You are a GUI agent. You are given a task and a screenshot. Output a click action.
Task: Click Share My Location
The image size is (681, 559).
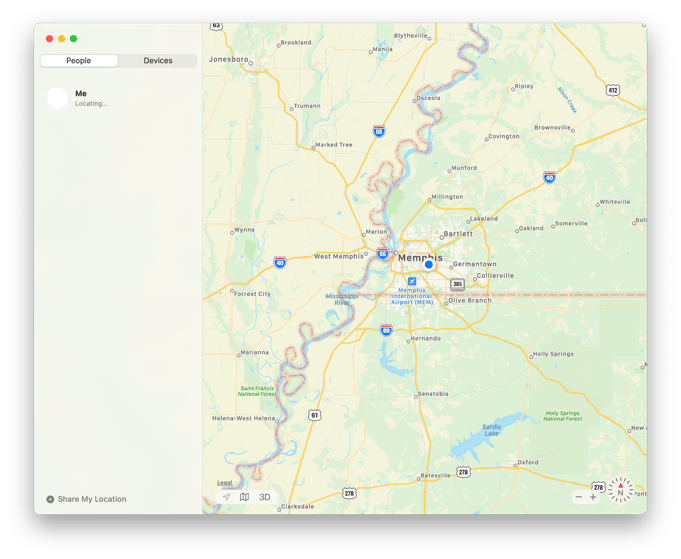tap(92, 499)
